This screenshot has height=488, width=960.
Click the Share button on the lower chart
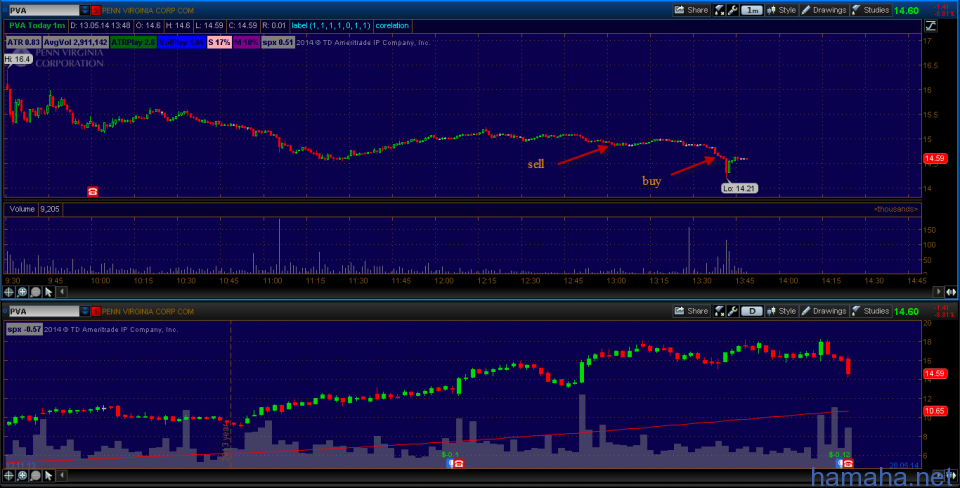[691, 311]
